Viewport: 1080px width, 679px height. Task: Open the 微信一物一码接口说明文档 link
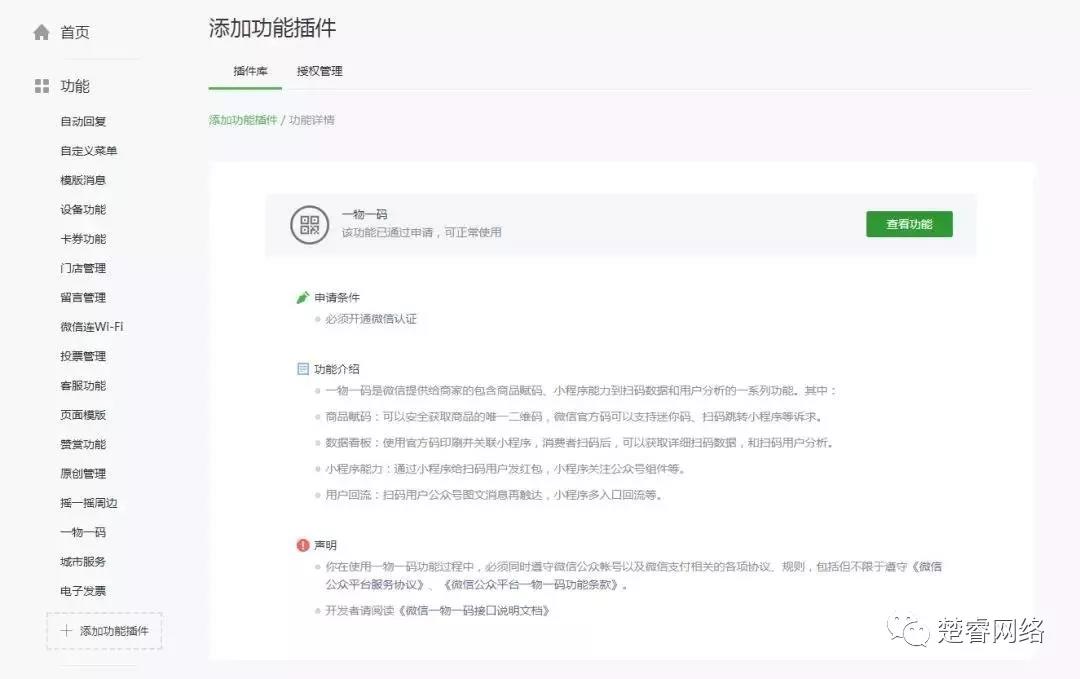coord(473,611)
